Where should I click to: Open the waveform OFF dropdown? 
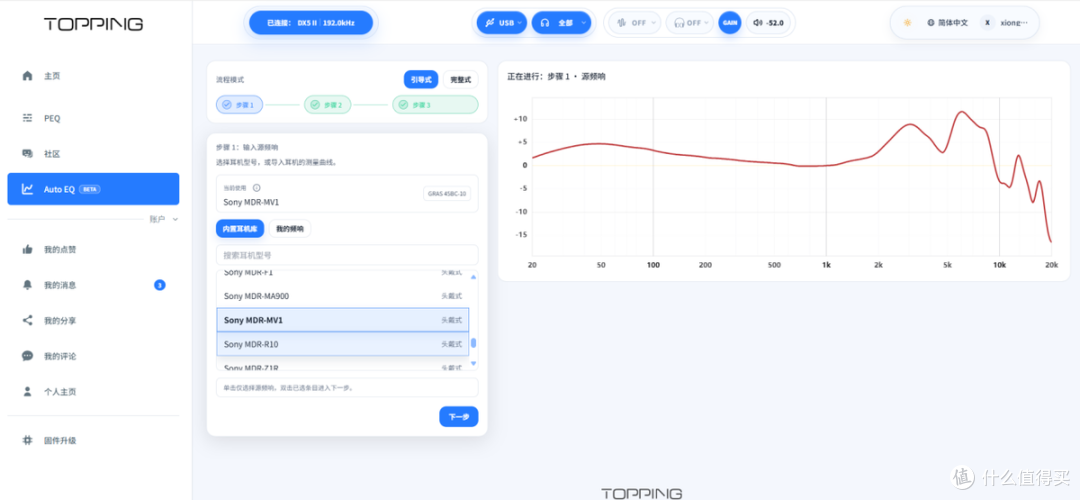[634, 23]
